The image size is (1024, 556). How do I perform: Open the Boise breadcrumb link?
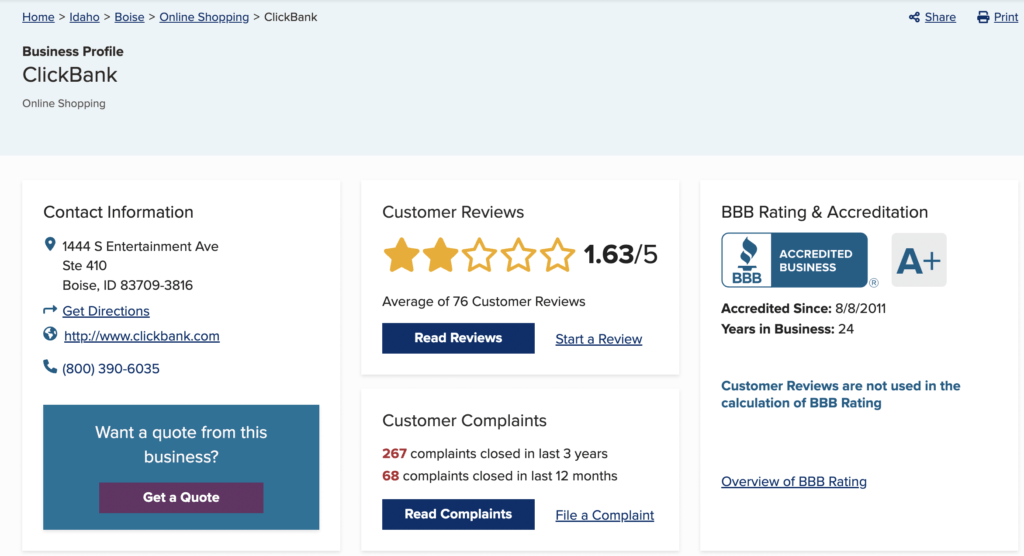129,17
